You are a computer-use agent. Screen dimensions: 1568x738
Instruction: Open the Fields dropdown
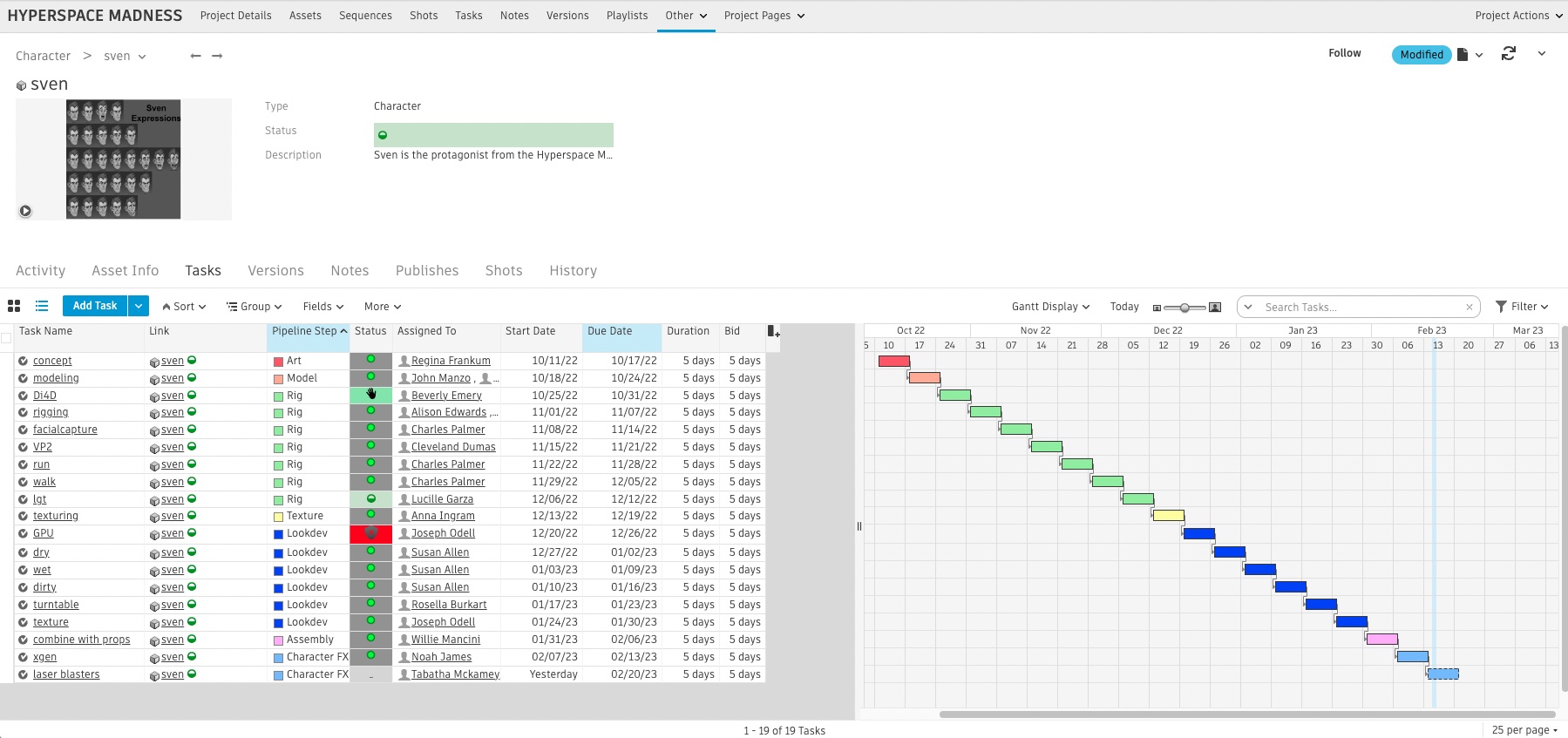click(x=323, y=307)
